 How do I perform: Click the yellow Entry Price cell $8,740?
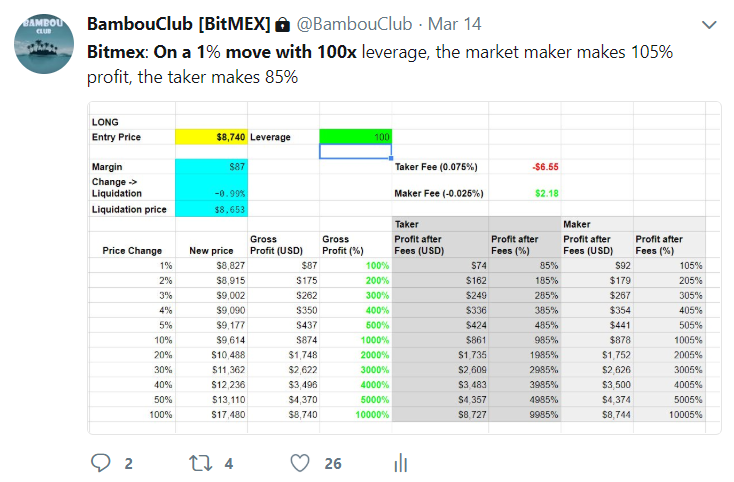point(212,137)
